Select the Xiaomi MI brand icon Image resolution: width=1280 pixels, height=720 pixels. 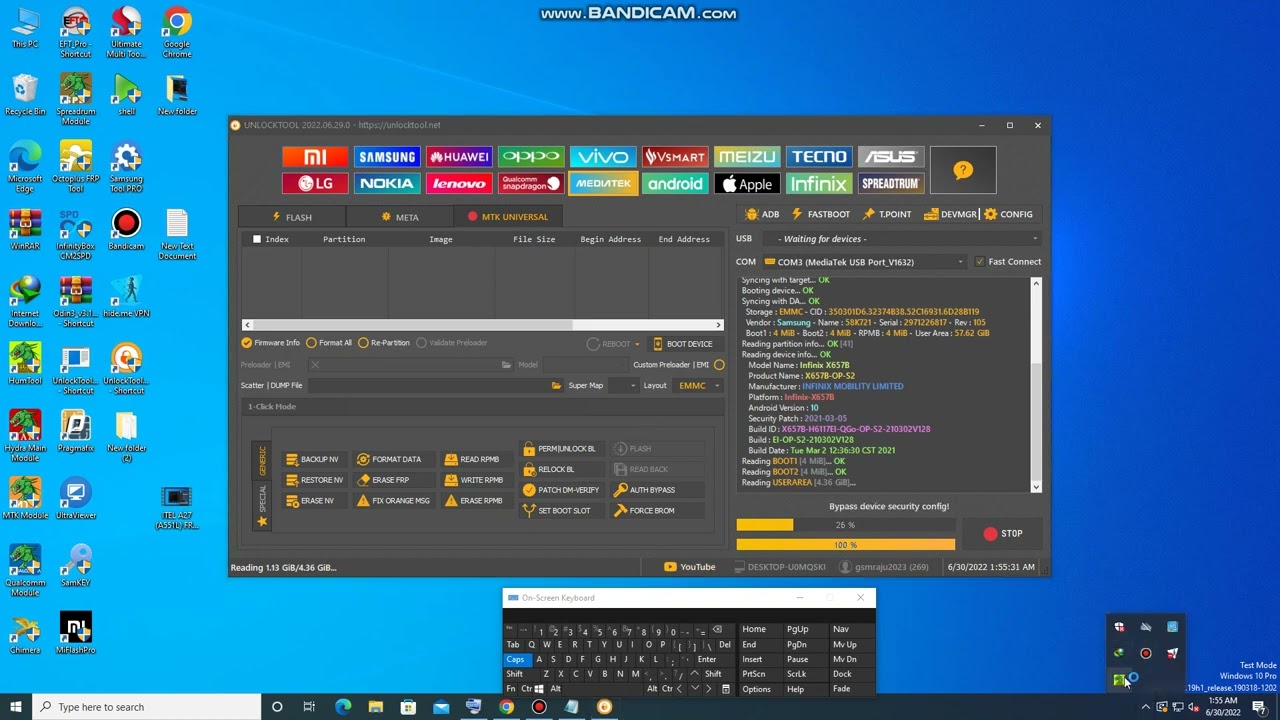pos(315,157)
